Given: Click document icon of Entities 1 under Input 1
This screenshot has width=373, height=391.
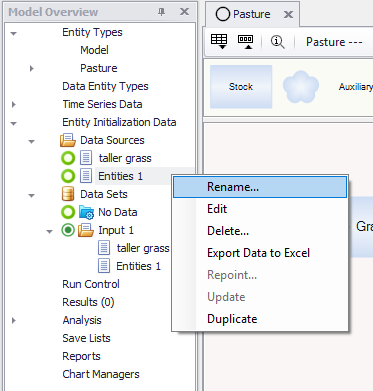Looking at the screenshot, I should coord(104,266).
